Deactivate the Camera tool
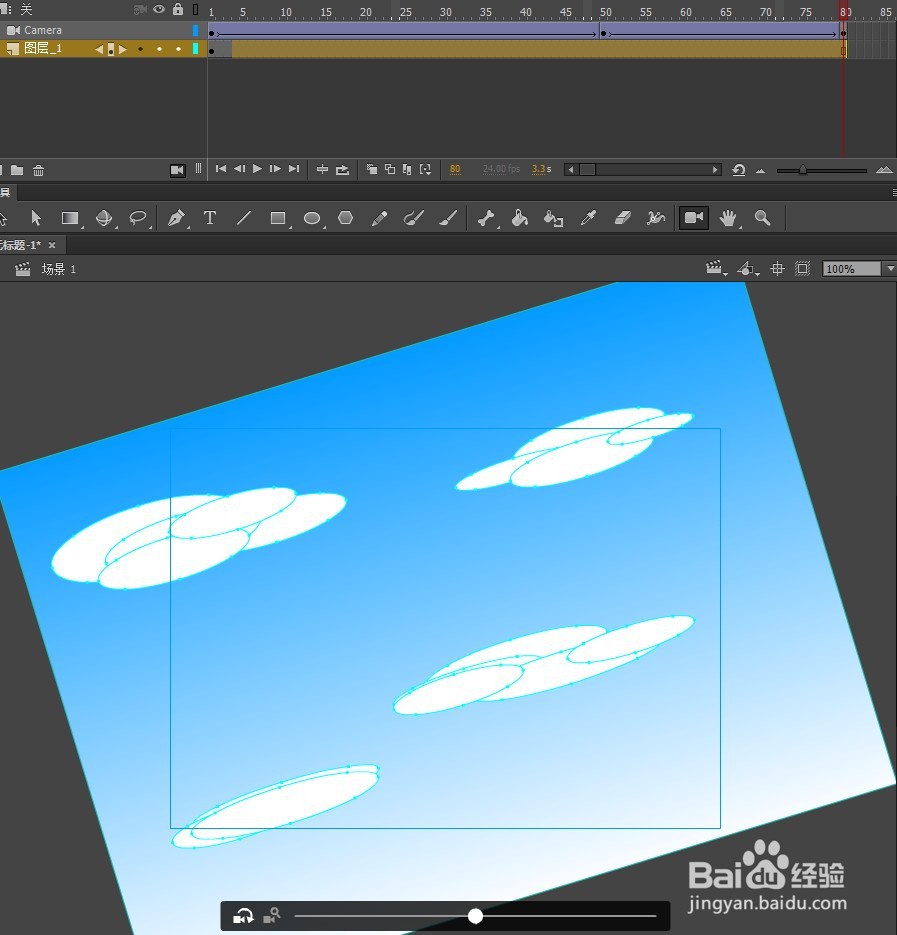 point(693,218)
